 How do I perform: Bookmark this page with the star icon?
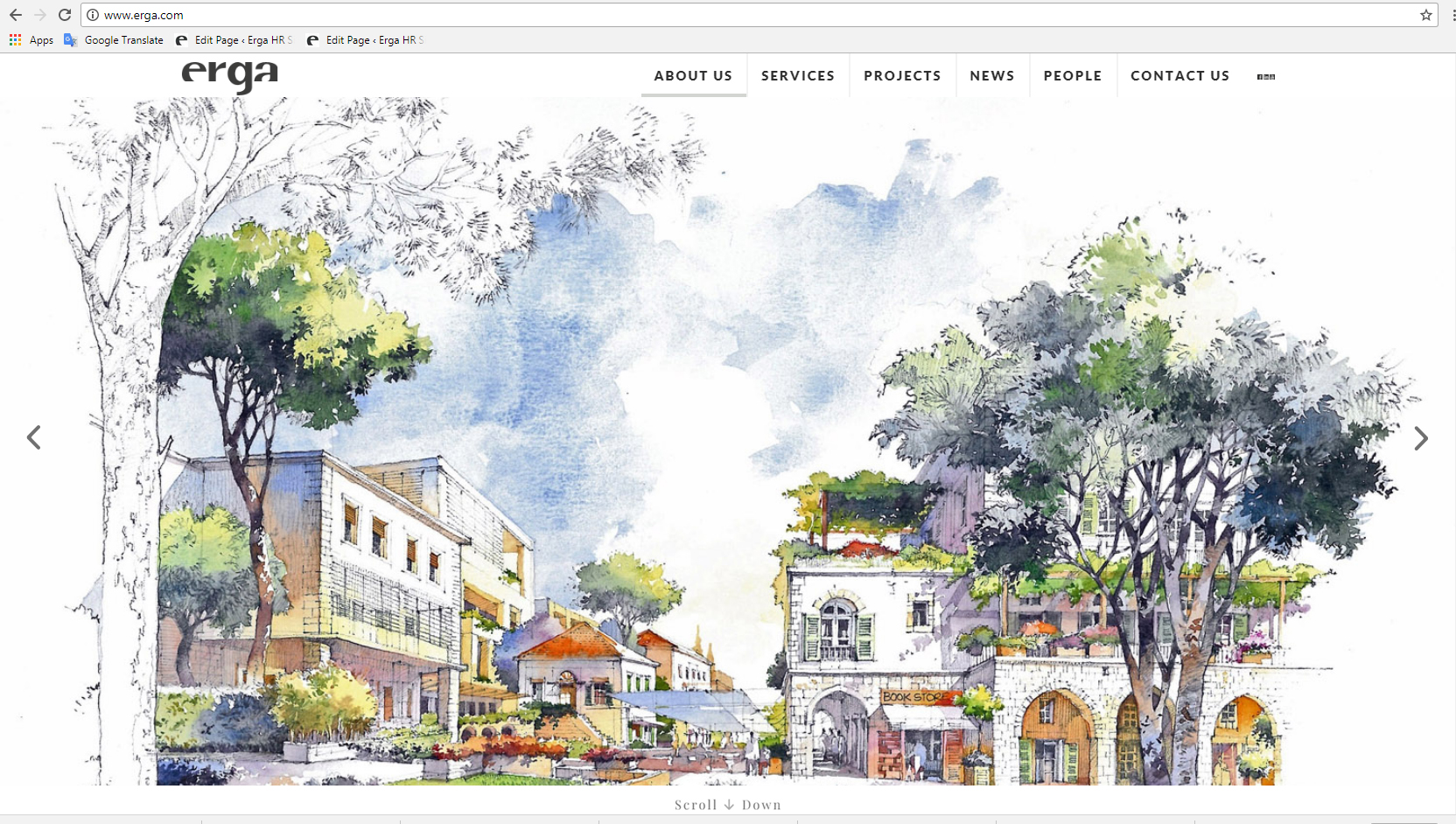tap(1425, 15)
